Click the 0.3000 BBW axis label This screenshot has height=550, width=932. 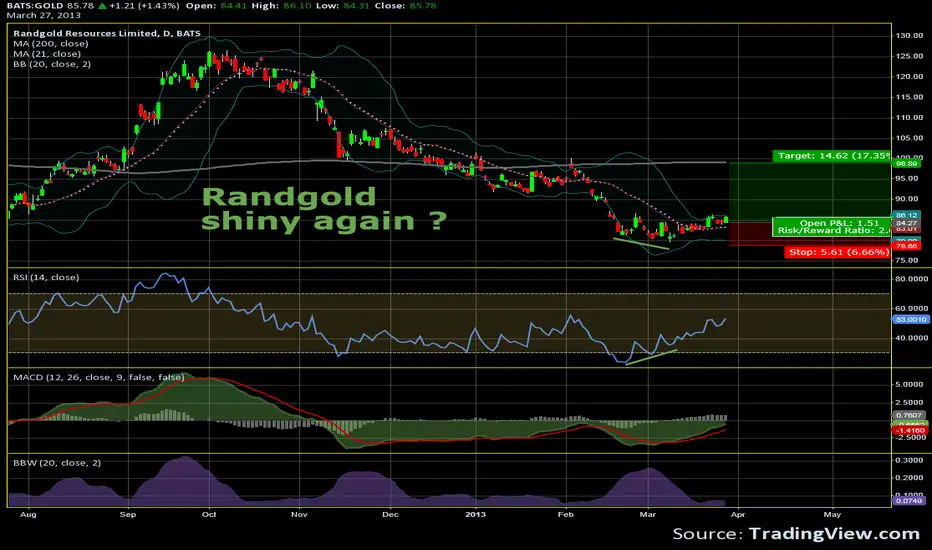909,460
